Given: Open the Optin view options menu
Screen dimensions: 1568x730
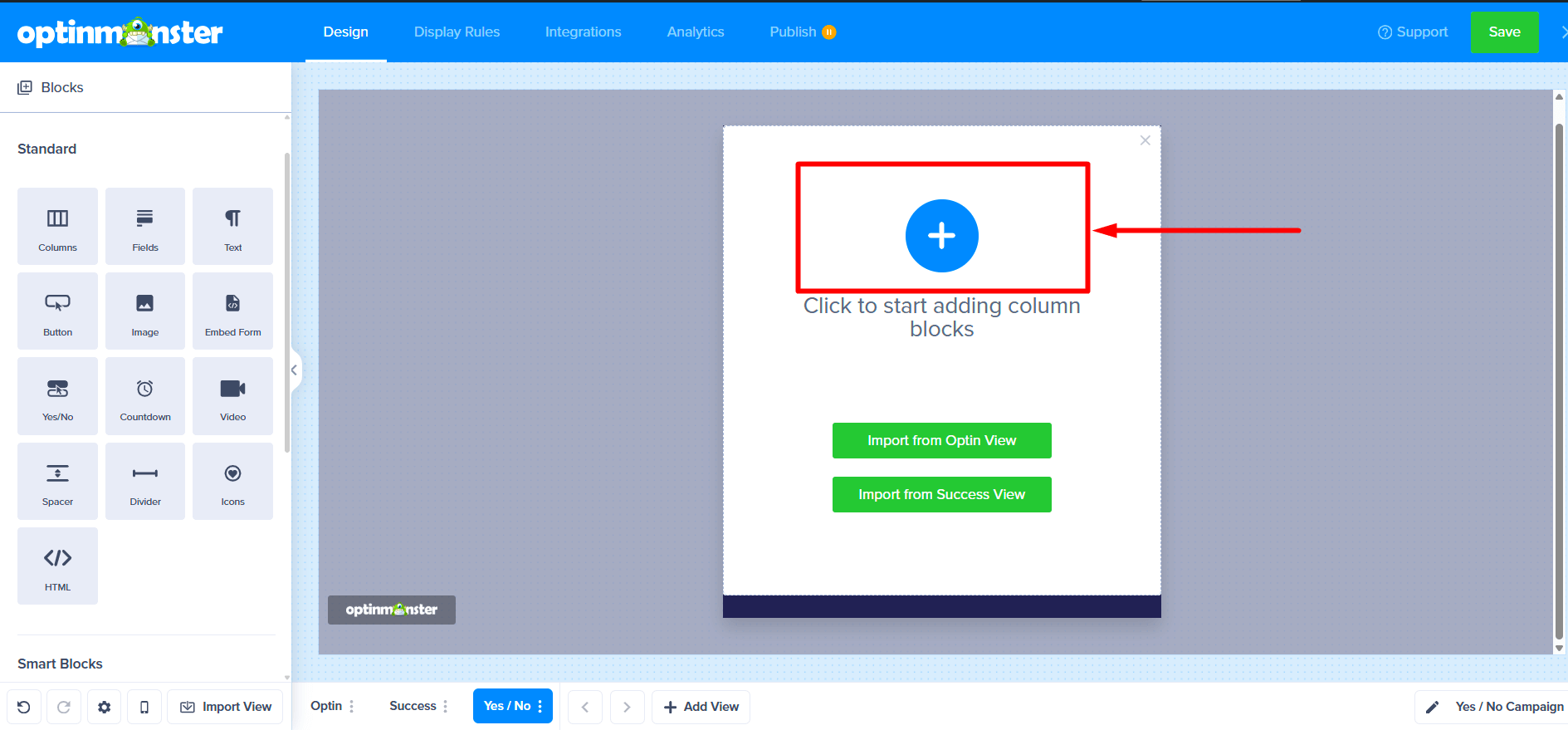Looking at the screenshot, I should (x=352, y=706).
